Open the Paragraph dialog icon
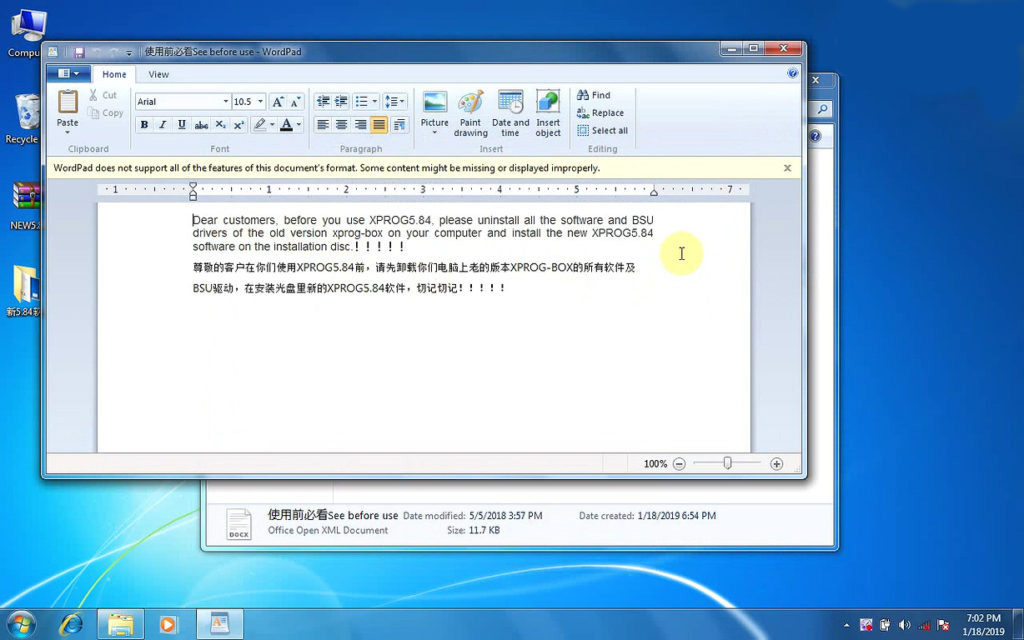The image size is (1024, 640). click(400, 125)
